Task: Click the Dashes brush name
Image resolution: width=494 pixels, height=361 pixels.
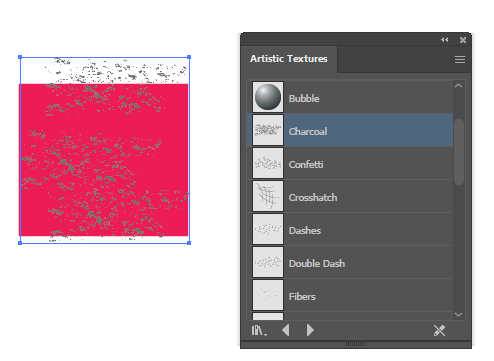Action: pos(305,231)
